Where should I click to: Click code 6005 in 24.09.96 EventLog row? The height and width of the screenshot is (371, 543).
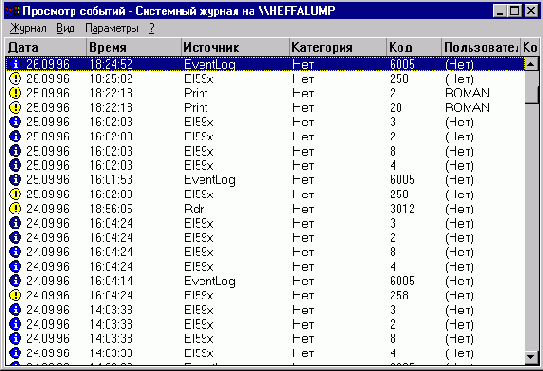(x=402, y=281)
